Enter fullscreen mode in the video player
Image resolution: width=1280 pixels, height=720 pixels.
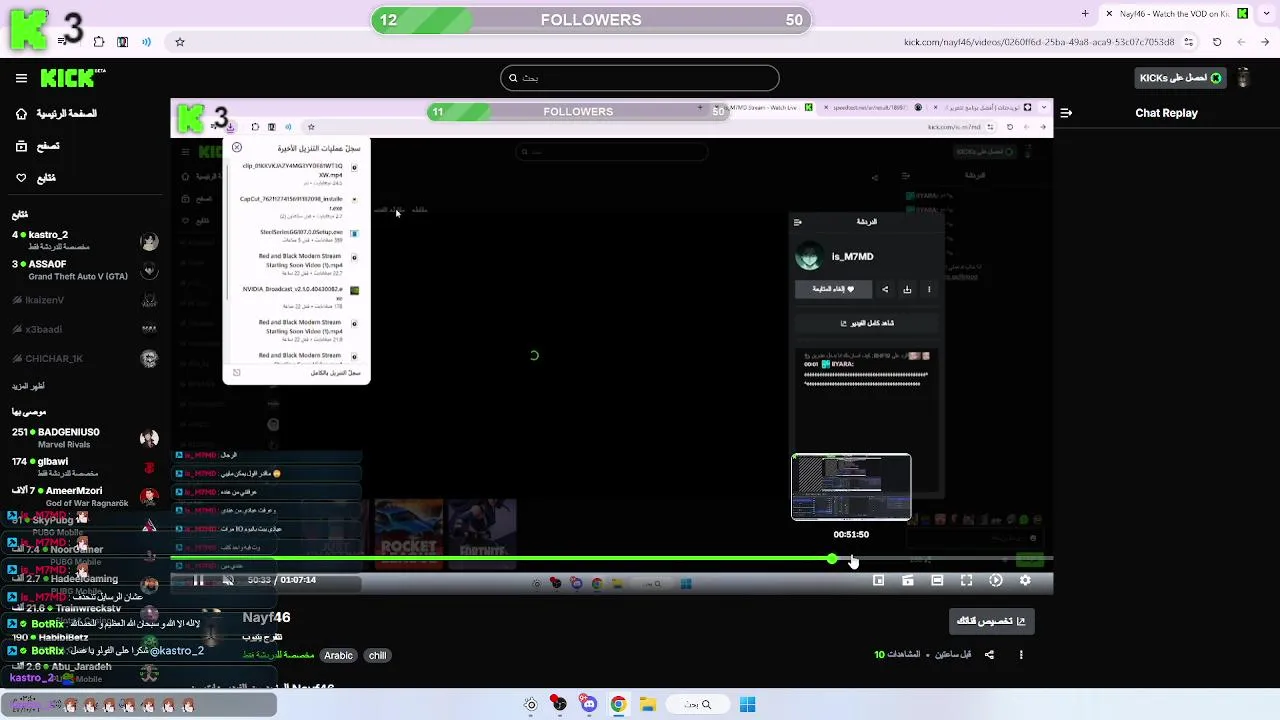click(x=966, y=580)
